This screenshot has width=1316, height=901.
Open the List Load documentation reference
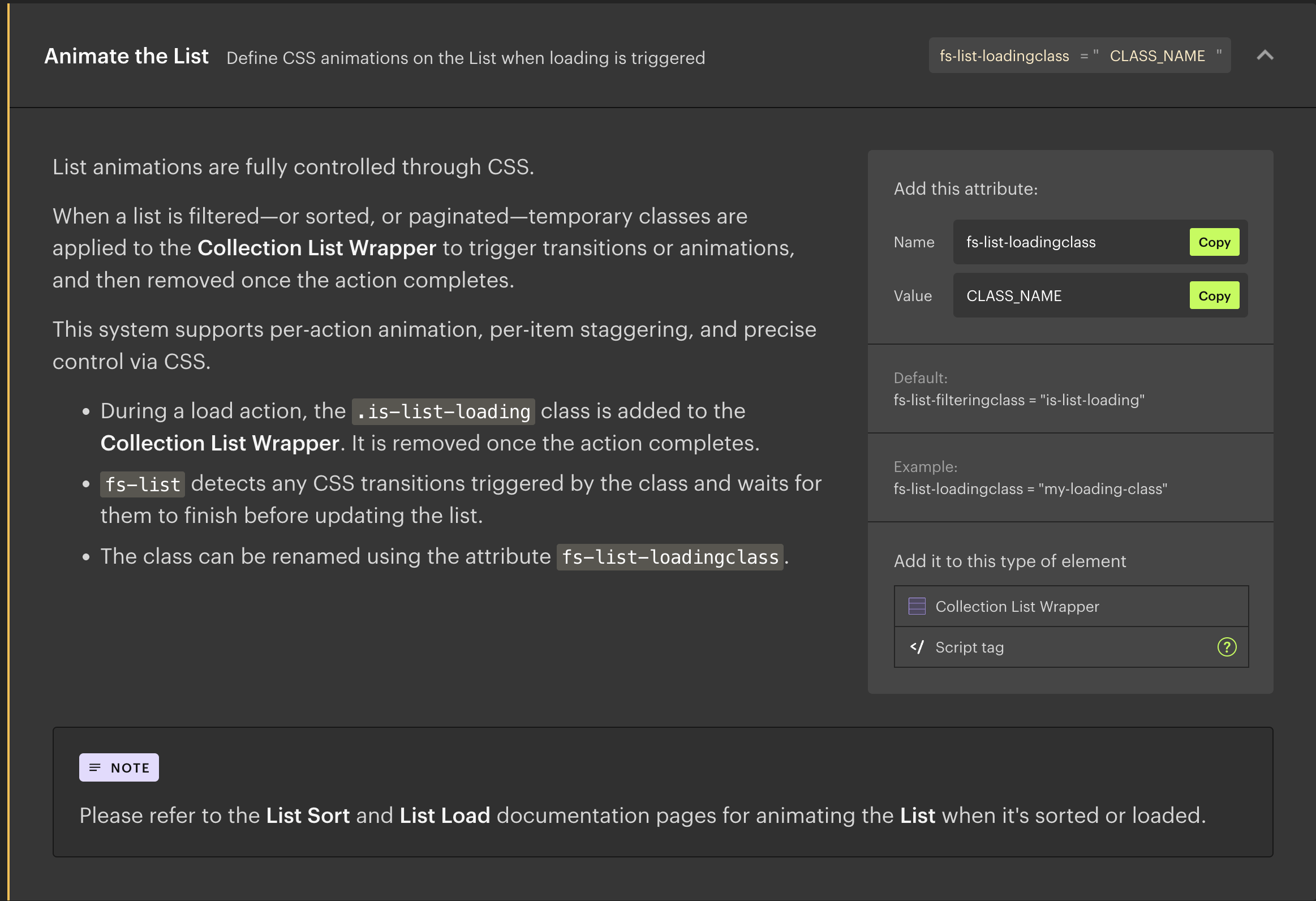[445, 816]
